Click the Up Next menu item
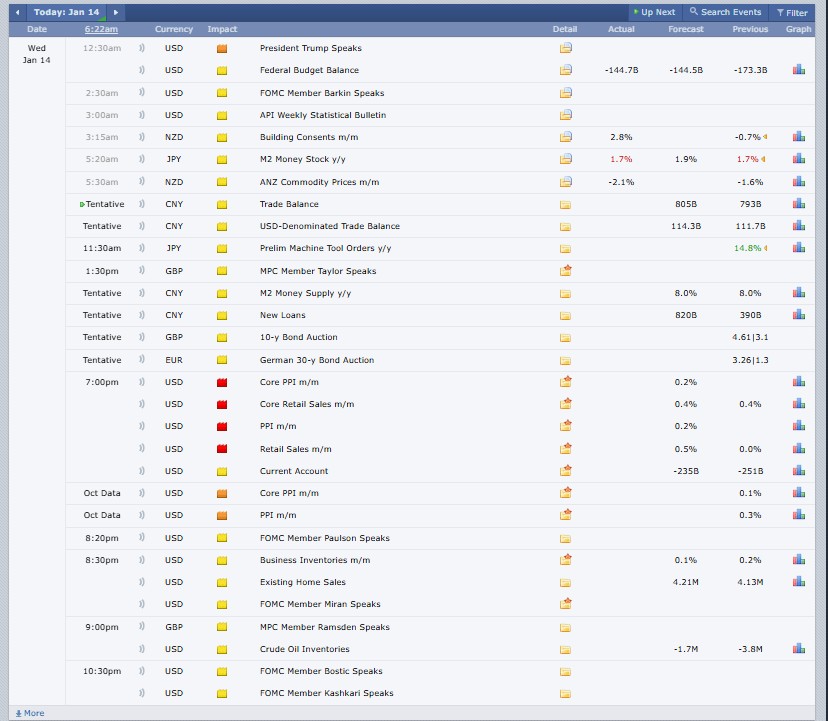Viewport: 828px width, 721px height. coord(654,12)
